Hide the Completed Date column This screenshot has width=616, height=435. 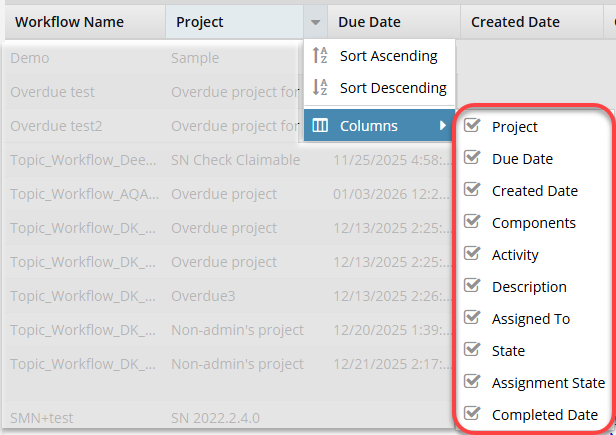click(x=473, y=415)
